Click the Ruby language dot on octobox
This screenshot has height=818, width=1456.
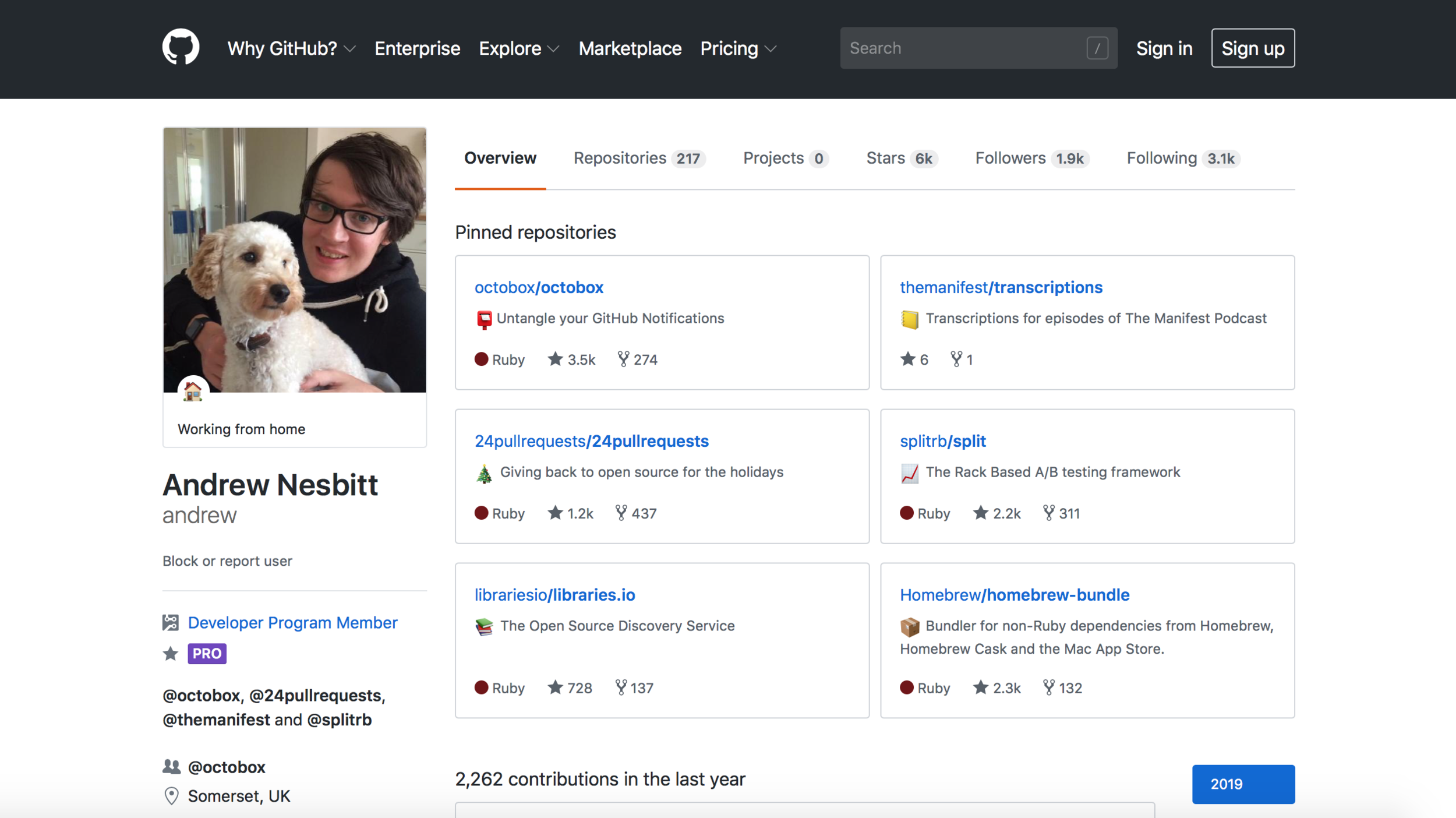481,359
